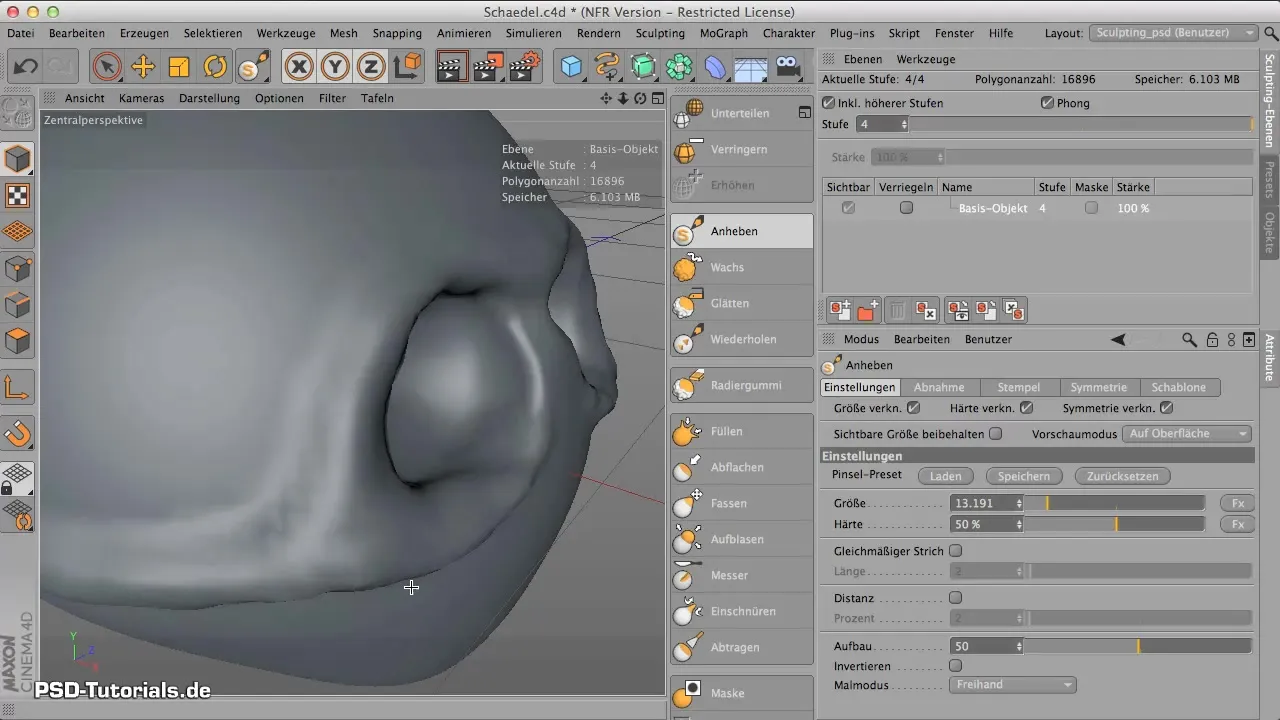Image resolution: width=1280 pixels, height=720 pixels.
Task: Open the Layout Sculpting_psd dropdown
Action: tap(1173, 33)
